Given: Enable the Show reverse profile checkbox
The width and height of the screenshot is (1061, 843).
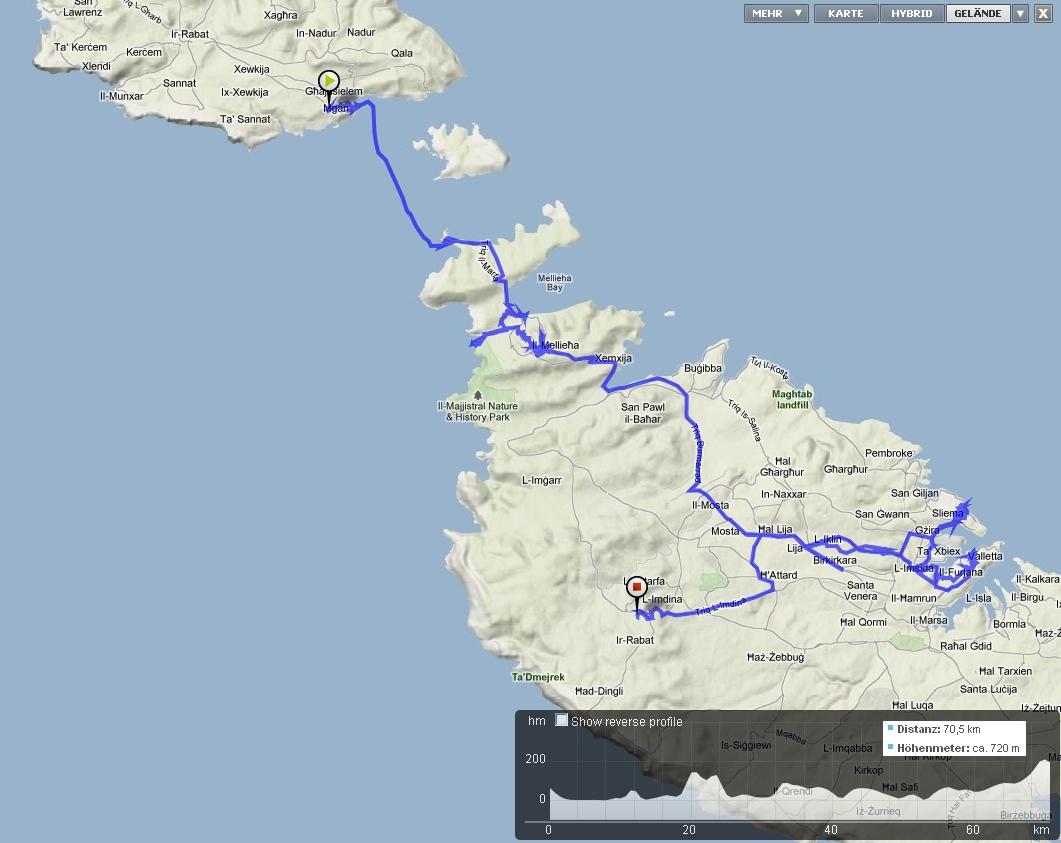Looking at the screenshot, I should (562, 720).
